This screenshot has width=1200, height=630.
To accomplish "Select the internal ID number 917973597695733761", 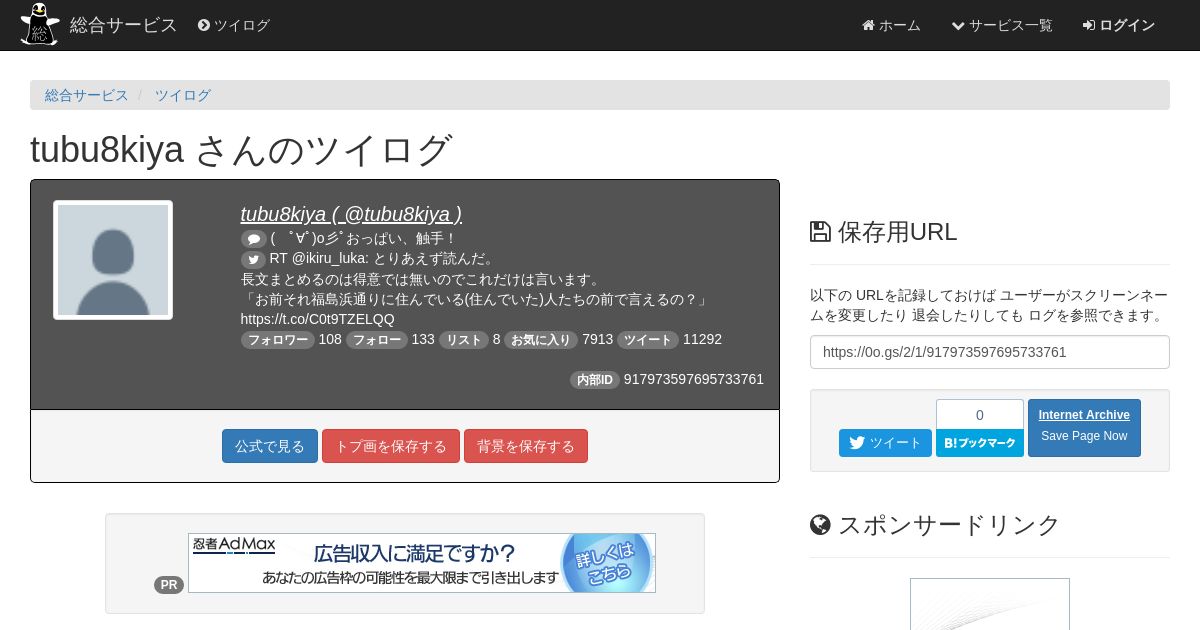I will [x=694, y=380].
